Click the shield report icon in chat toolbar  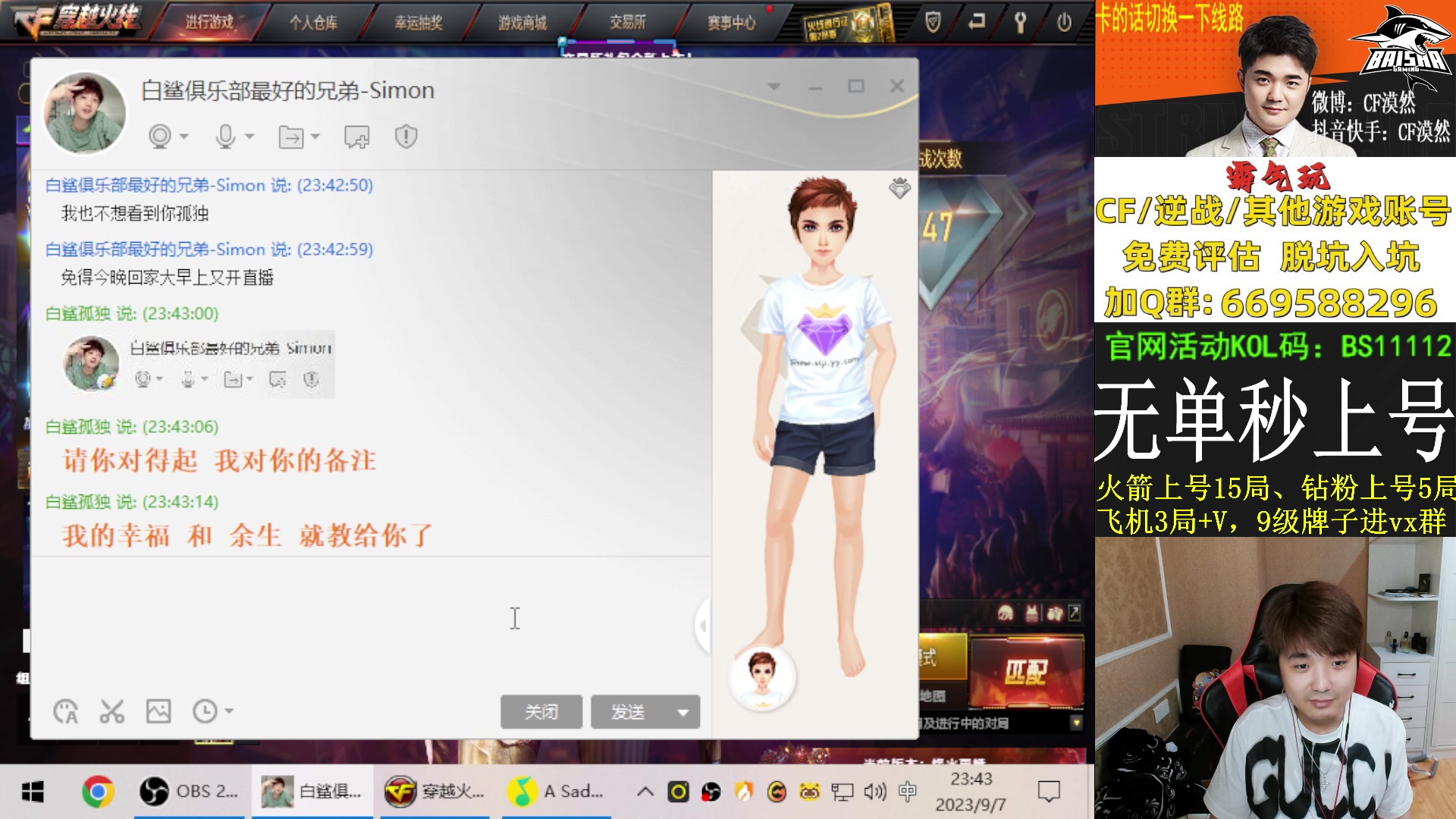click(406, 136)
